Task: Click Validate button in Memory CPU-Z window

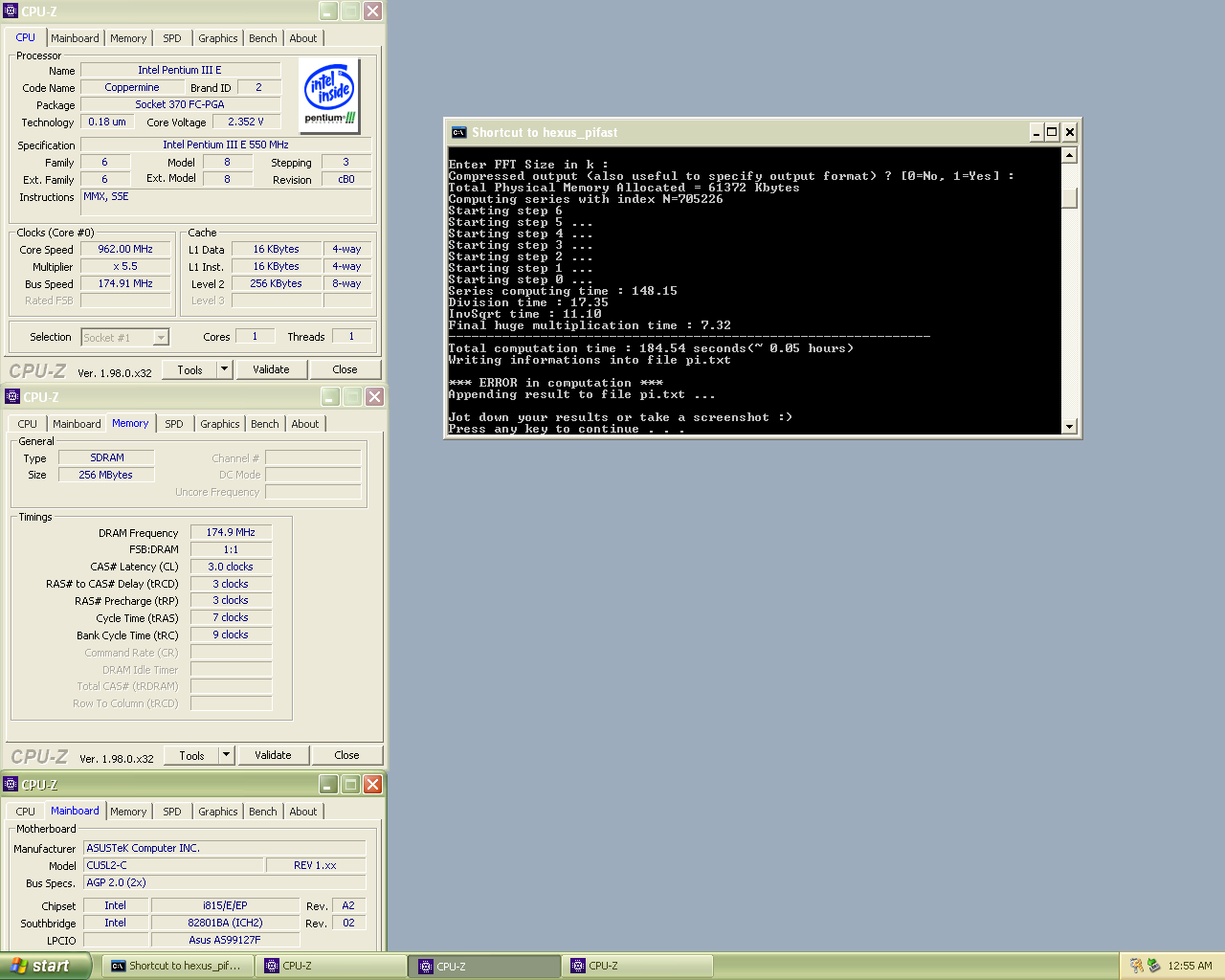Action: click(x=273, y=755)
